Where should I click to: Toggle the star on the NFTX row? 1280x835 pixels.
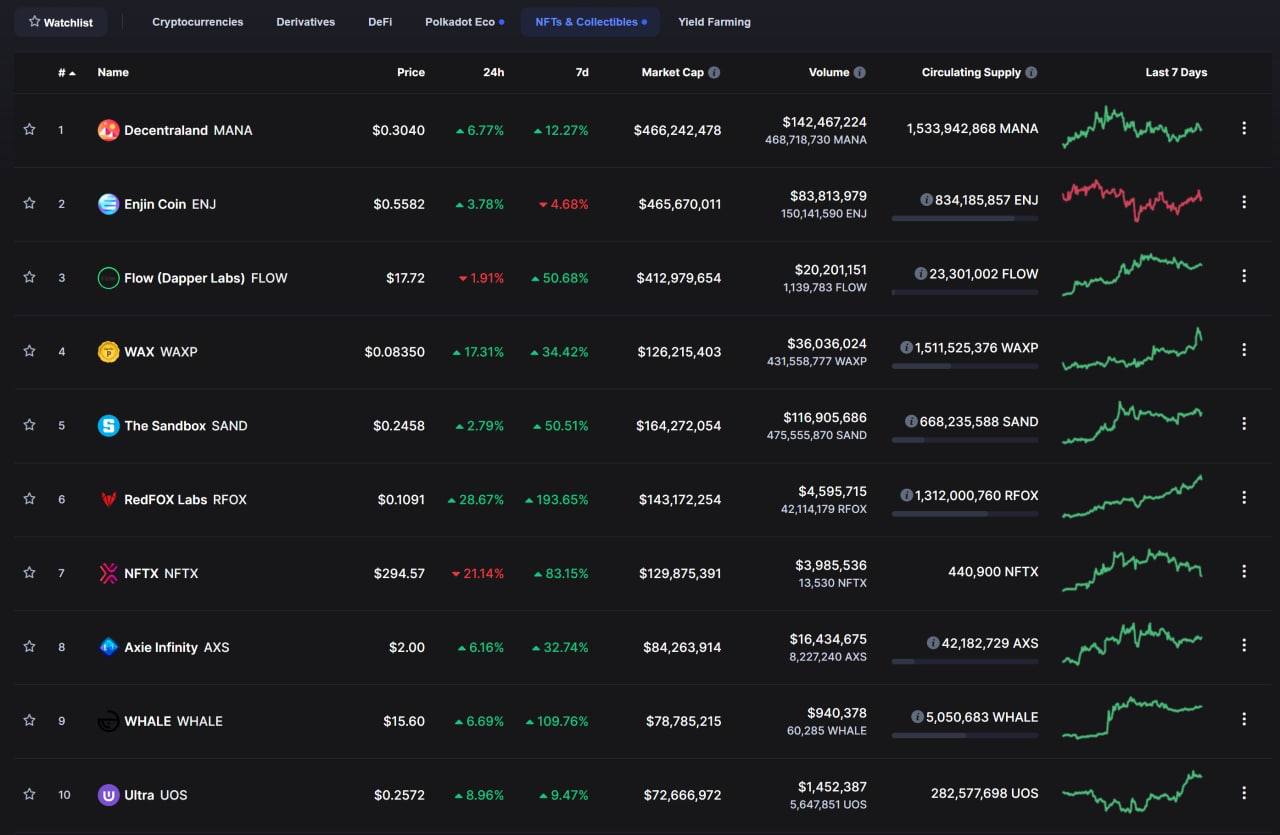29,572
